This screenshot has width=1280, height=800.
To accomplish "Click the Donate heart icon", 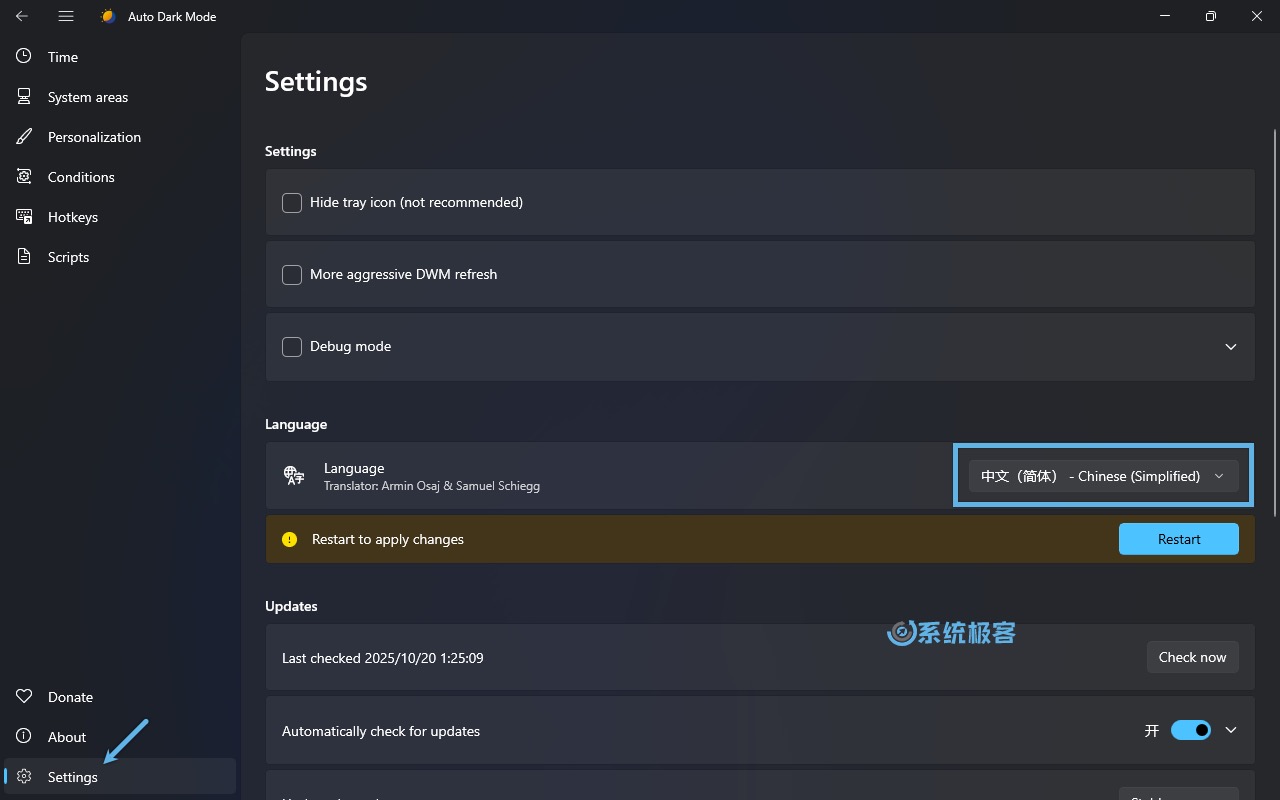I will pyautogui.click(x=24, y=697).
